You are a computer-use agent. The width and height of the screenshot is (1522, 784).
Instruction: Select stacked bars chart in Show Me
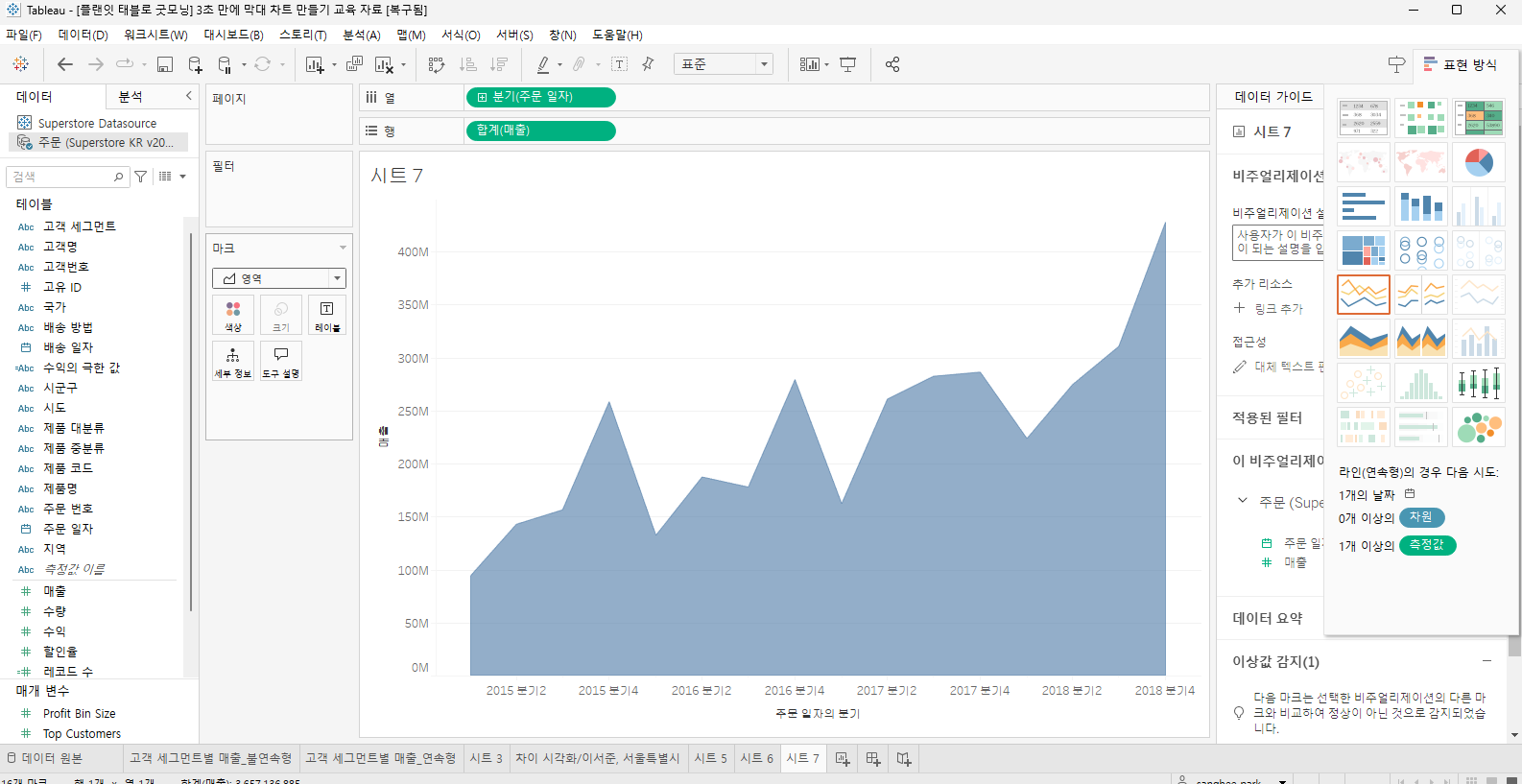pyautogui.click(x=1421, y=206)
